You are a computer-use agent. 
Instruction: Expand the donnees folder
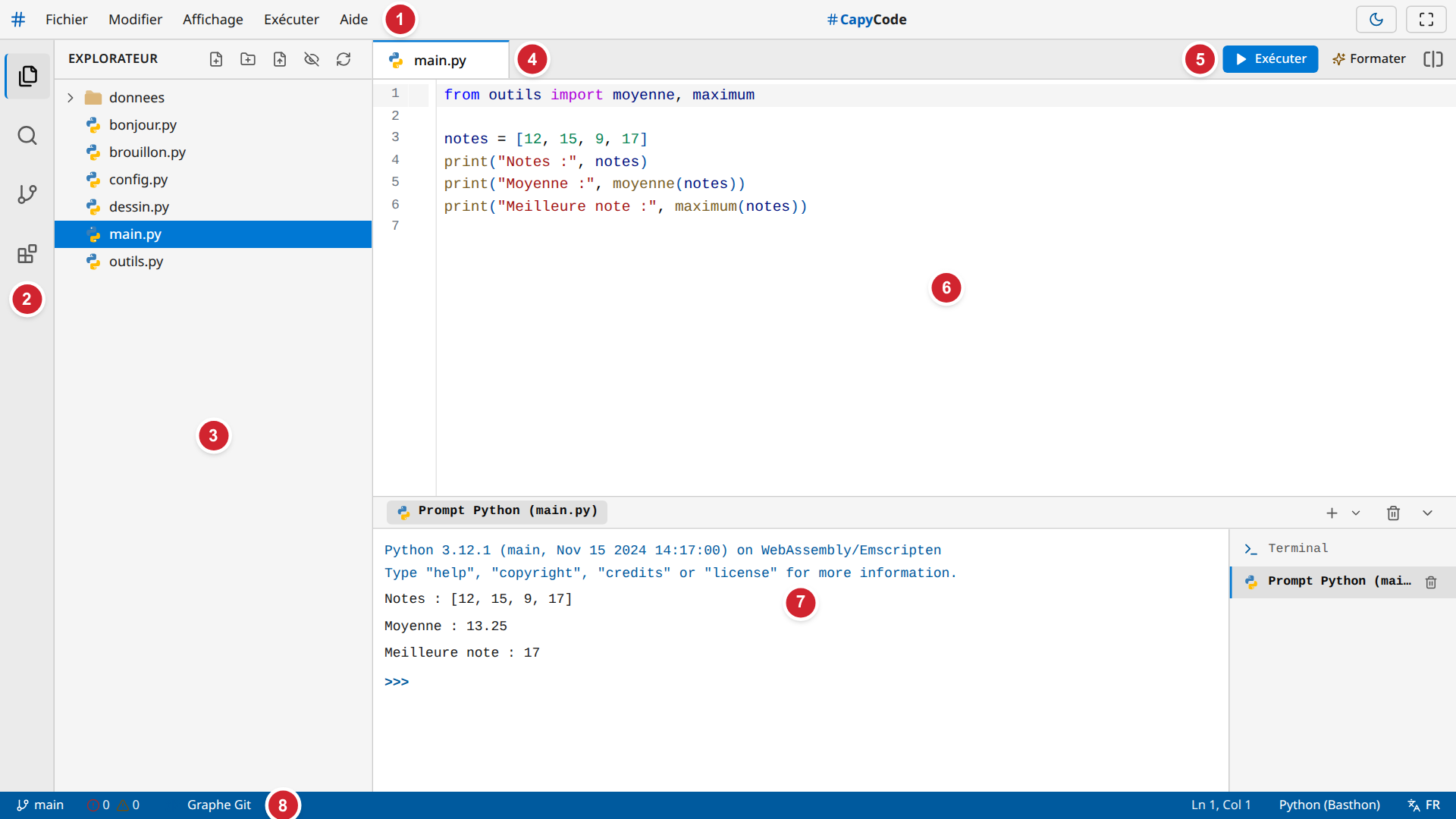click(x=71, y=98)
